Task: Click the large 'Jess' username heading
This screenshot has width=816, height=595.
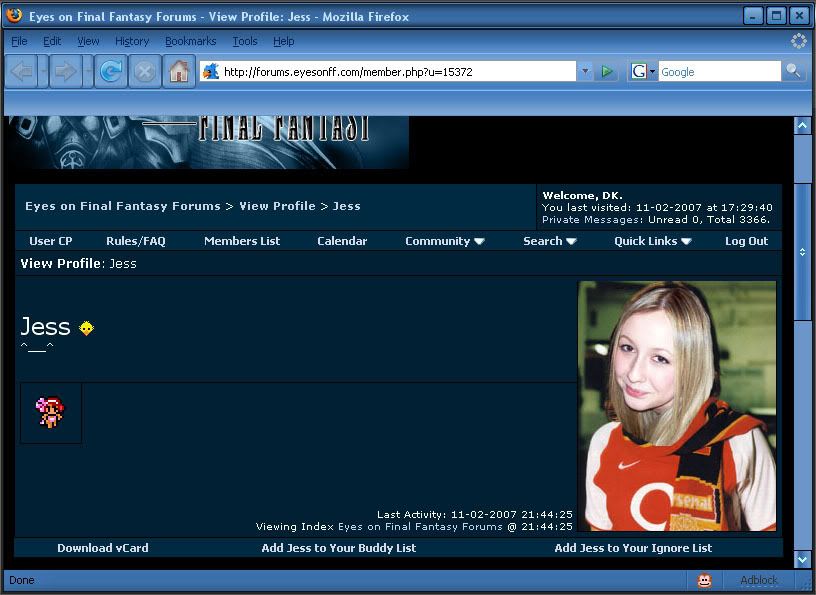Action: click(x=45, y=327)
